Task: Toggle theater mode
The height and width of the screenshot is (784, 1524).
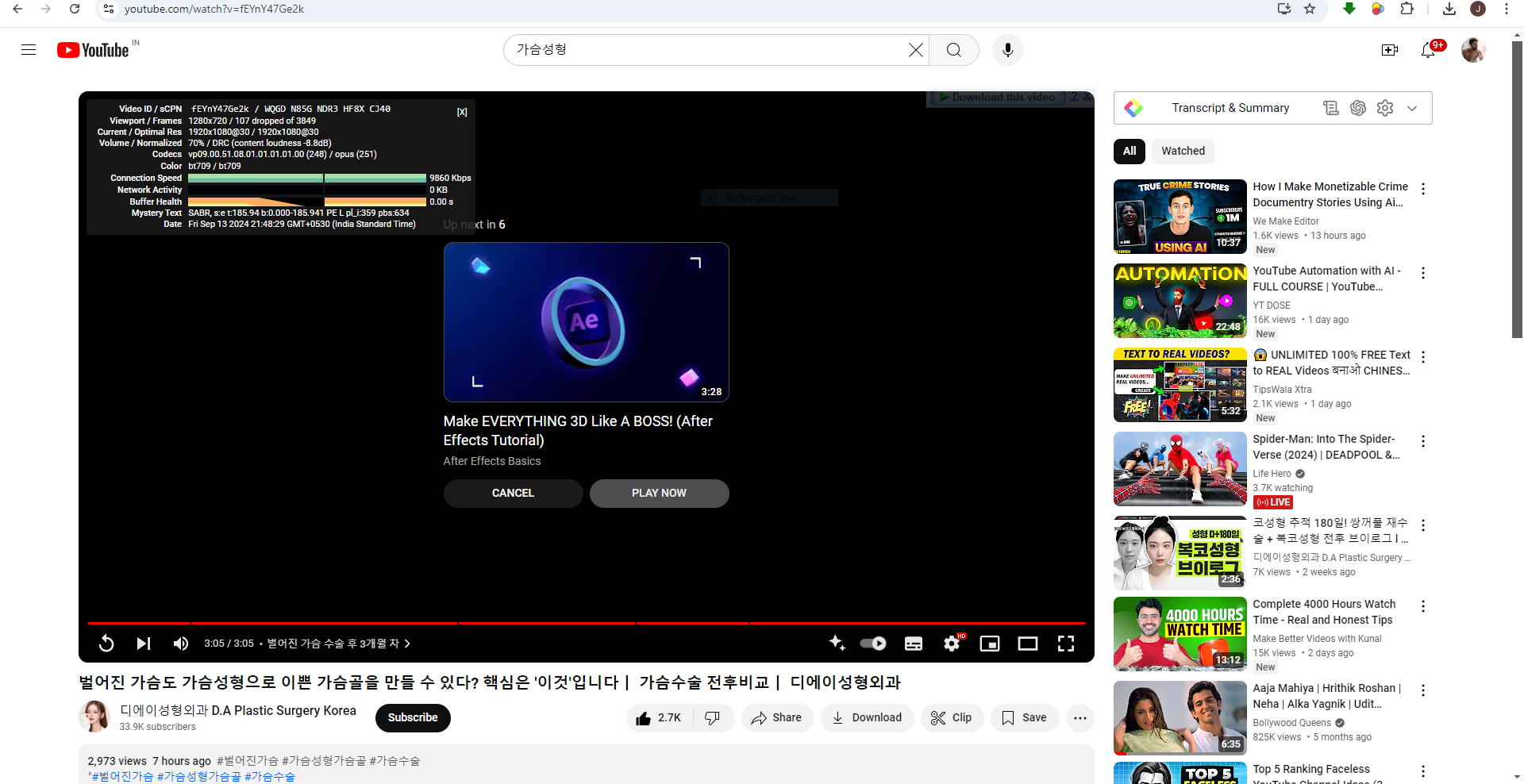Action: [1028, 644]
